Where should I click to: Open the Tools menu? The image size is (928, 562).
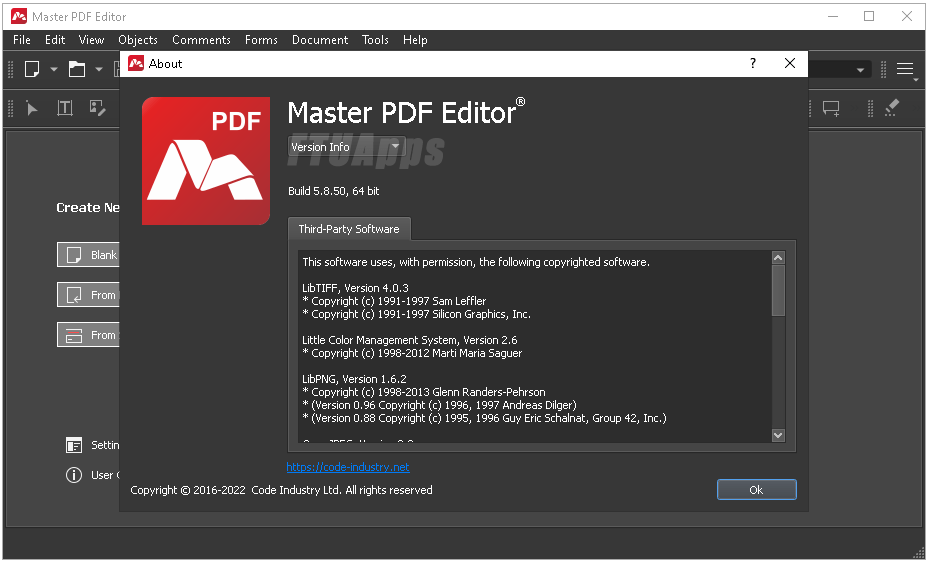click(x=375, y=40)
